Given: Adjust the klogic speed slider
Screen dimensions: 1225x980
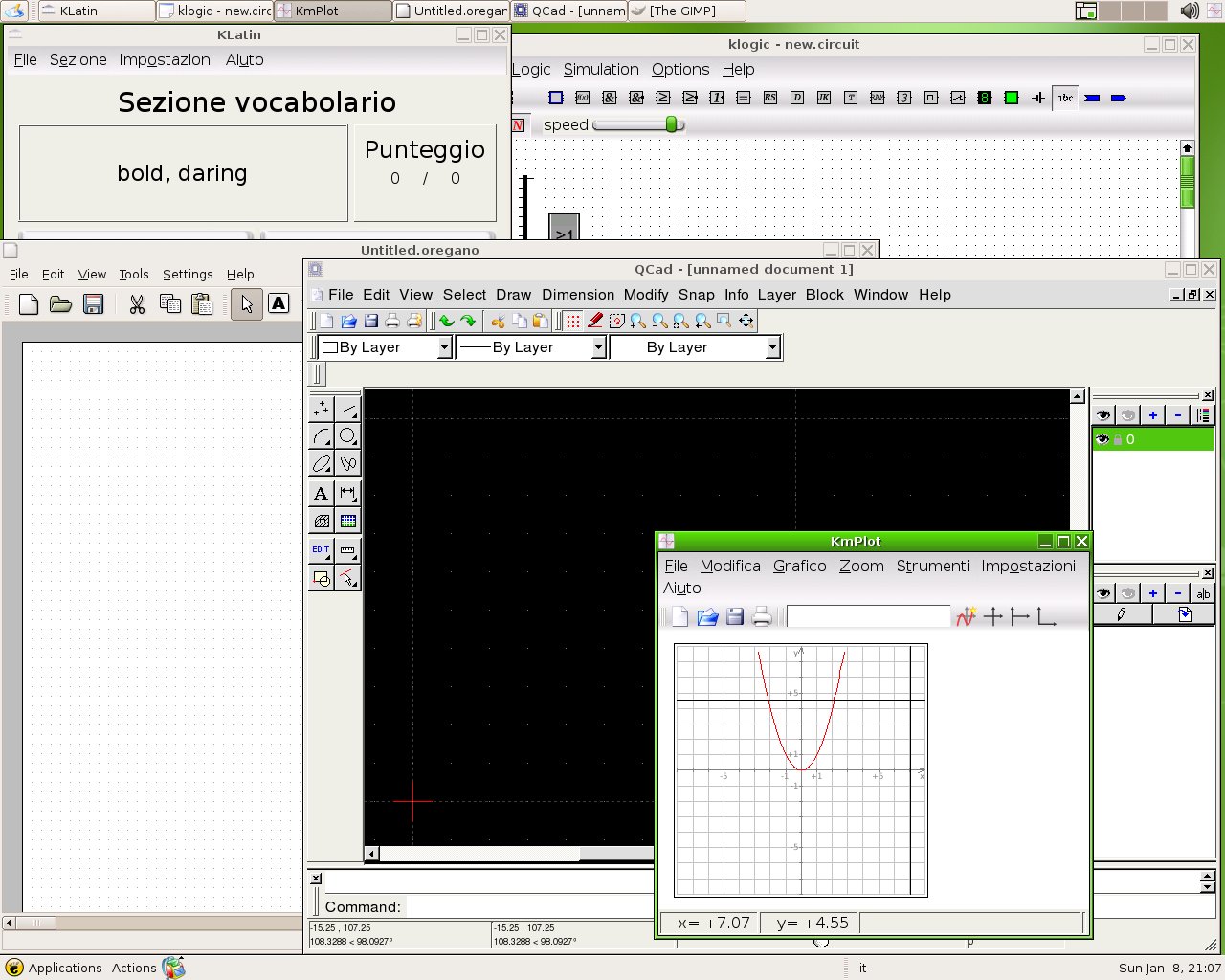Looking at the screenshot, I should point(673,124).
